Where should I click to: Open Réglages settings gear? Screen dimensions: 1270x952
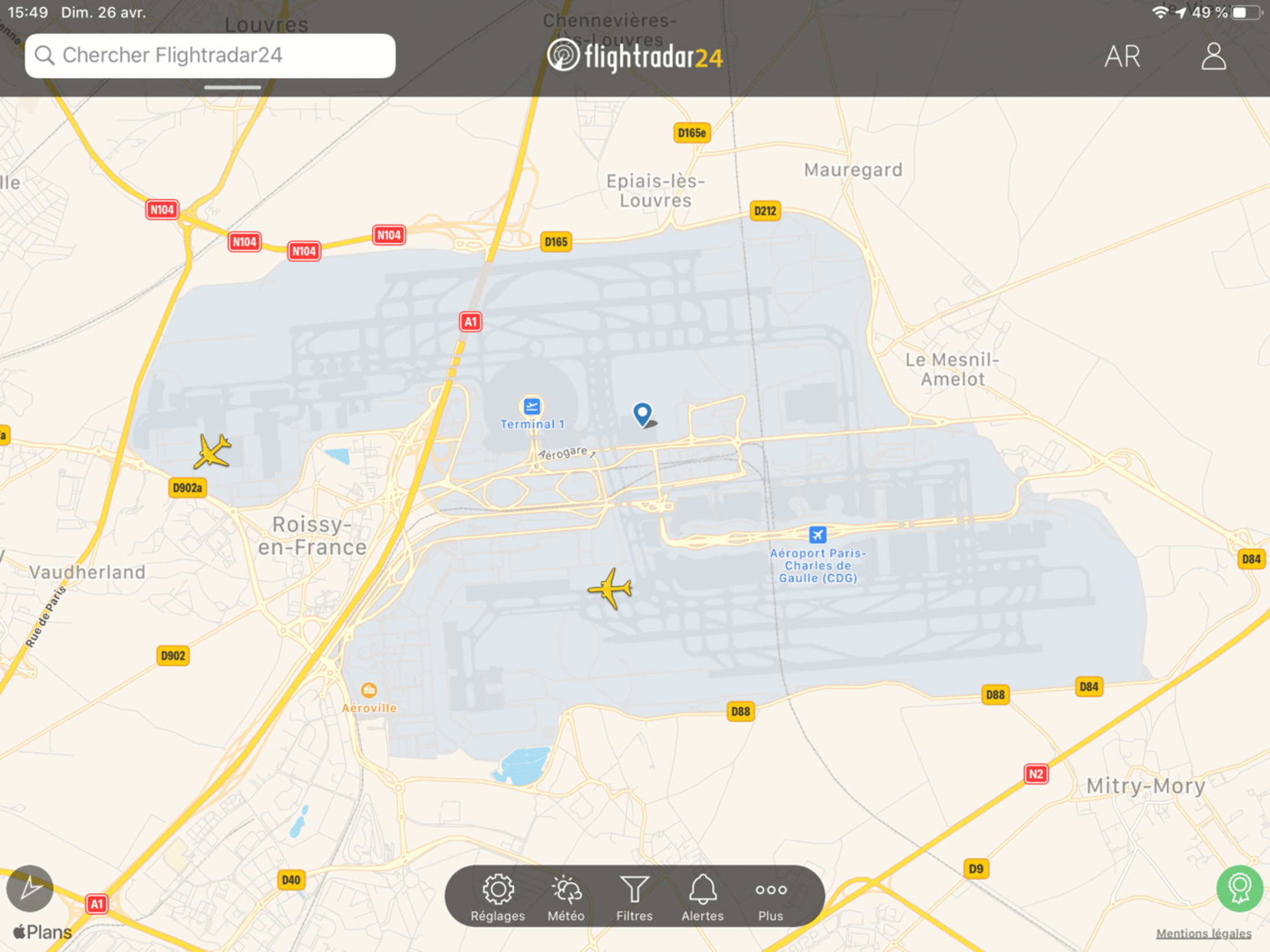(498, 897)
